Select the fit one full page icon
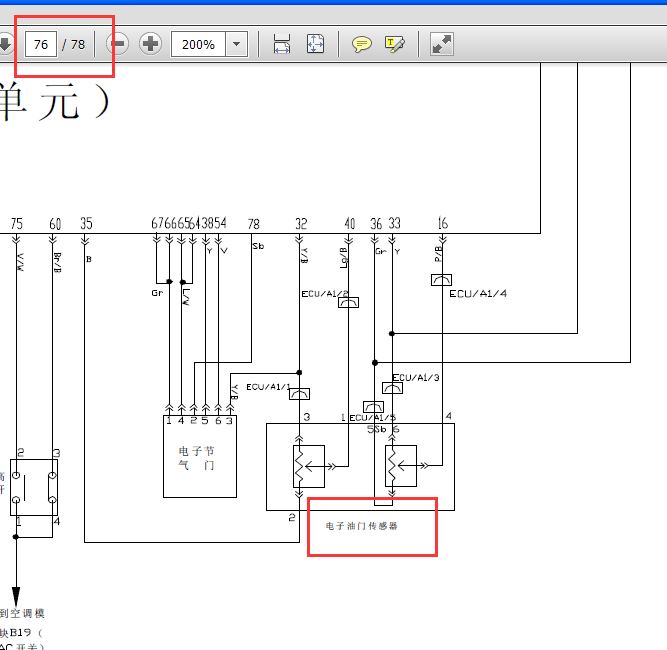 click(315, 44)
